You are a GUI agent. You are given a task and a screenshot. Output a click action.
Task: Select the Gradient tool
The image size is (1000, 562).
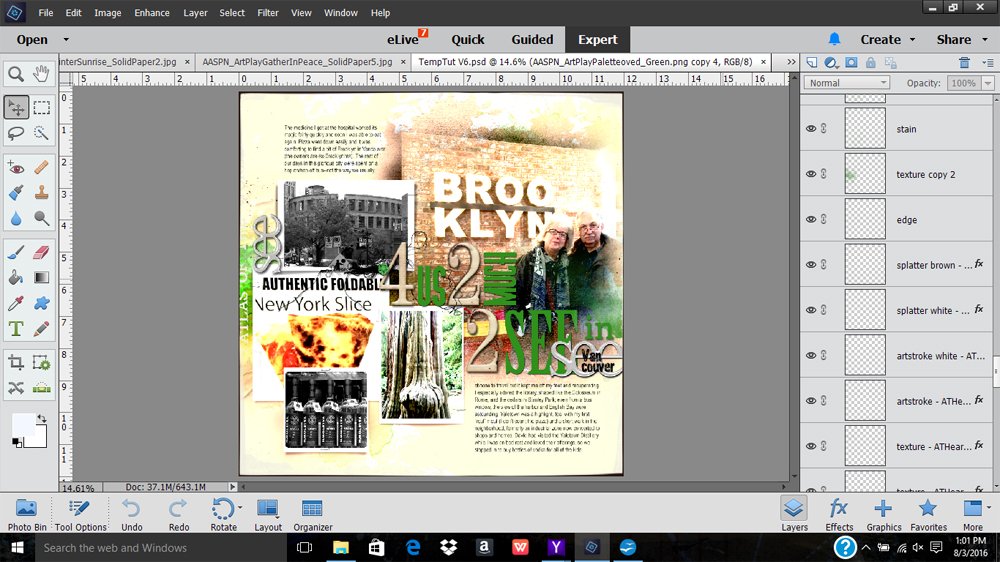[x=41, y=277]
